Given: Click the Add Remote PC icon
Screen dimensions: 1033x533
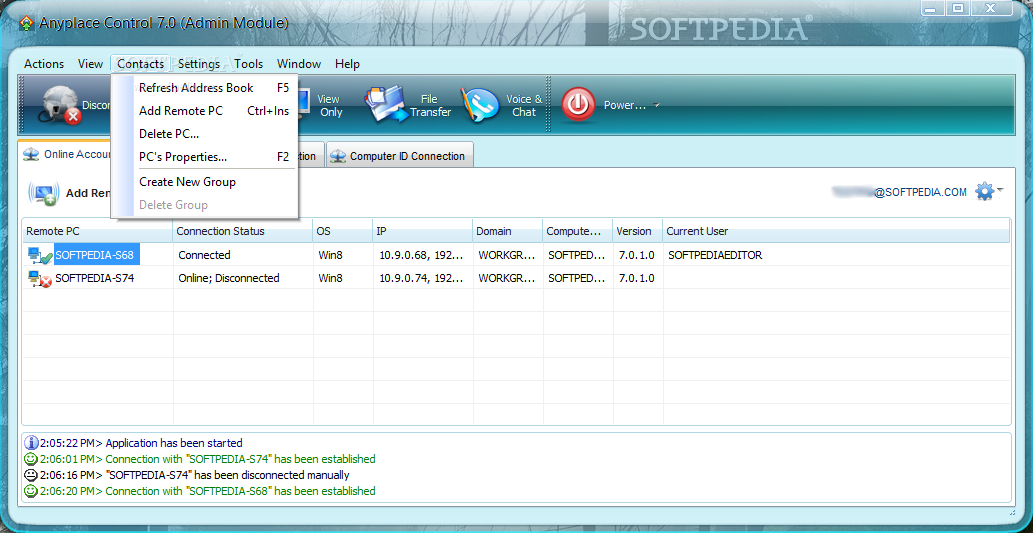Looking at the screenshot, I should [44, 193].
